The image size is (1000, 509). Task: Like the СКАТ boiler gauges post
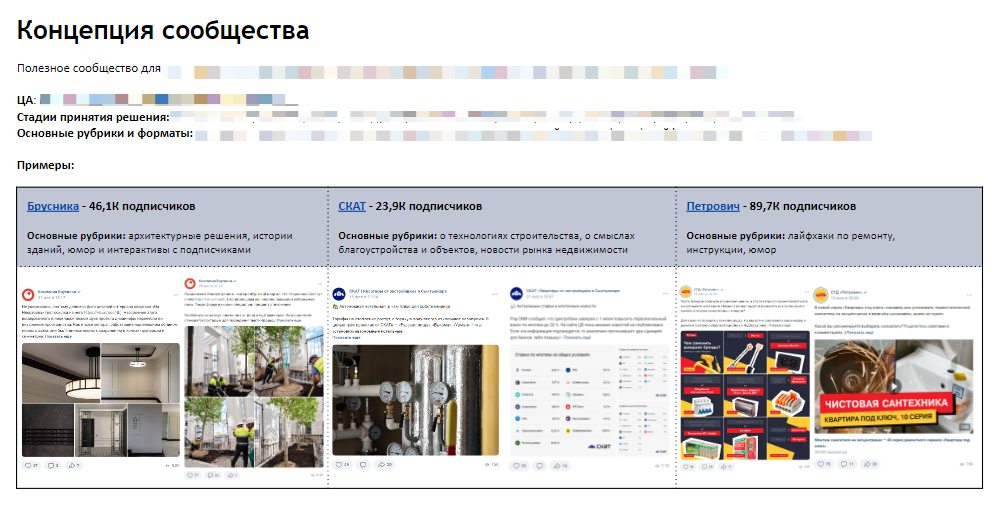pos(342,465)
